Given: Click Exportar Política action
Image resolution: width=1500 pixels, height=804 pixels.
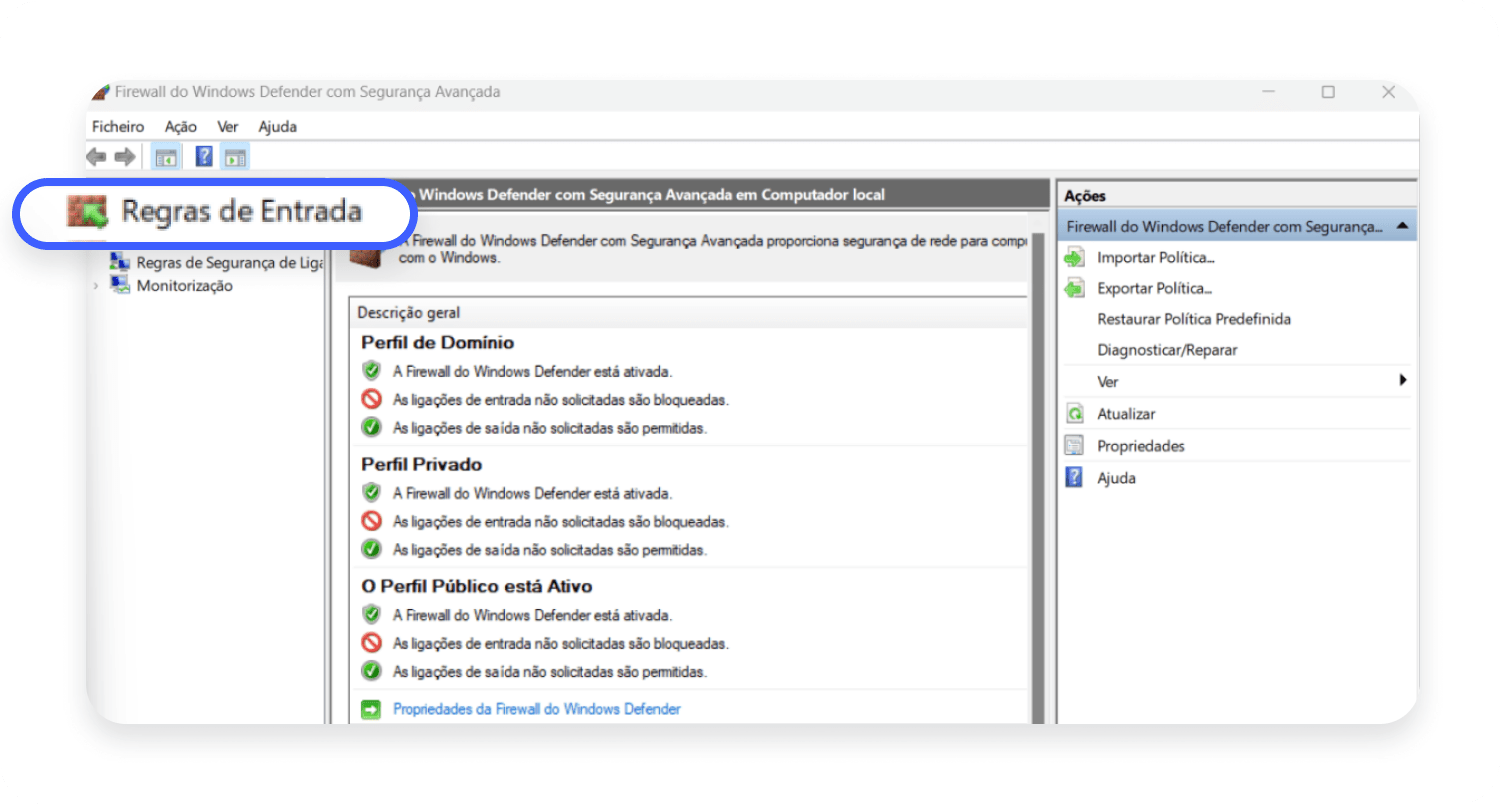Looking at the screenshot, I should [1155, 289].
